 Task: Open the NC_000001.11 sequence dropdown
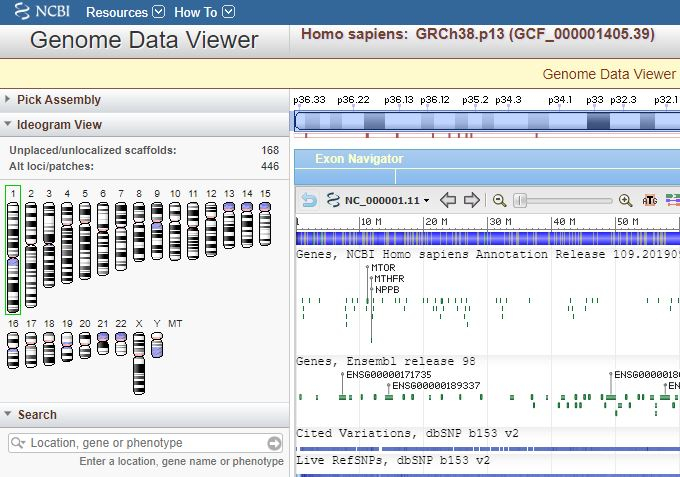click(x=387, y=200)
